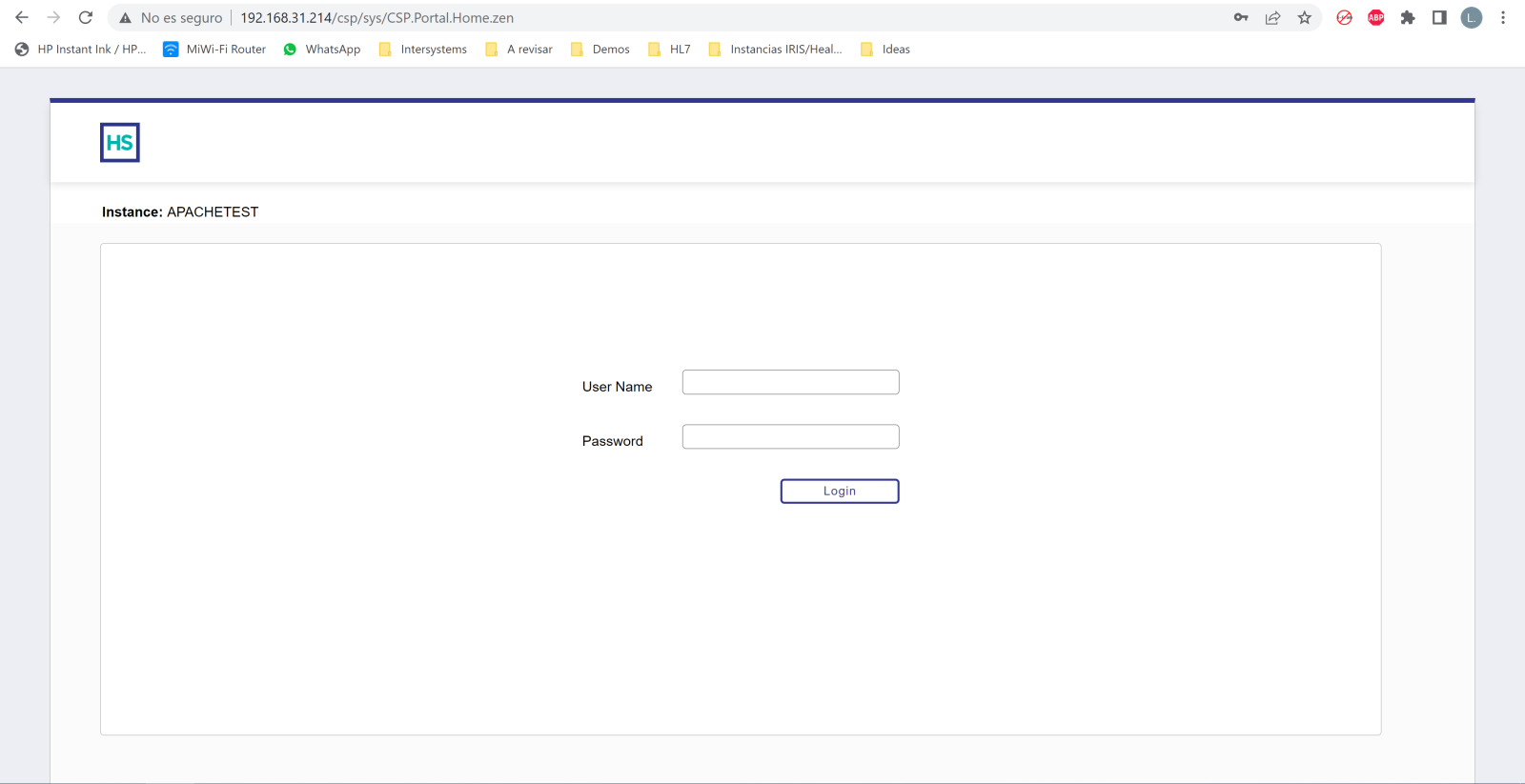1525x784 pixels.
Task: Click into the User Name field
Action: click(790, 382)
